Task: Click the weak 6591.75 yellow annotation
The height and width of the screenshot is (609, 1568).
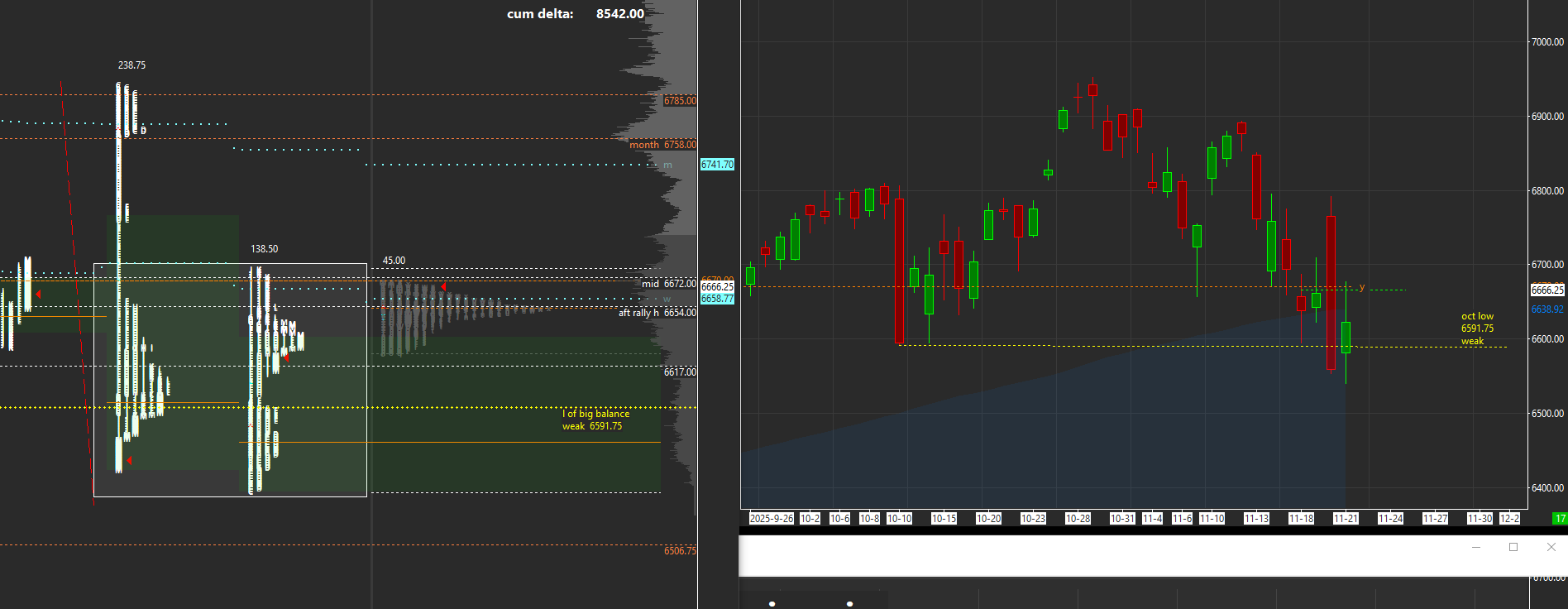Action: 592,426
